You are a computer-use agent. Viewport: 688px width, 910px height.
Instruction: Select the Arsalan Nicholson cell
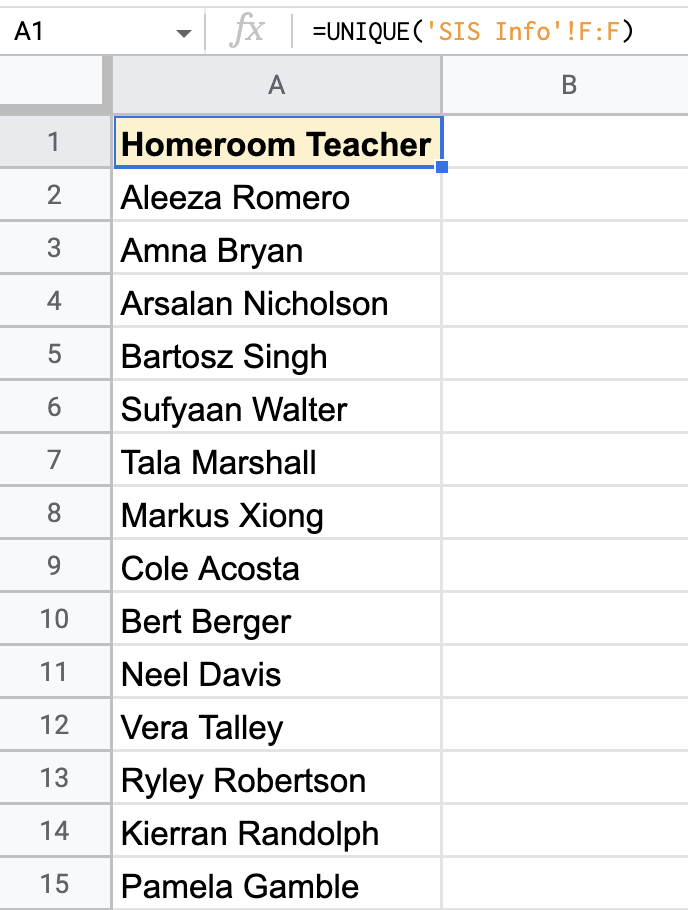(x=276, y=304)
